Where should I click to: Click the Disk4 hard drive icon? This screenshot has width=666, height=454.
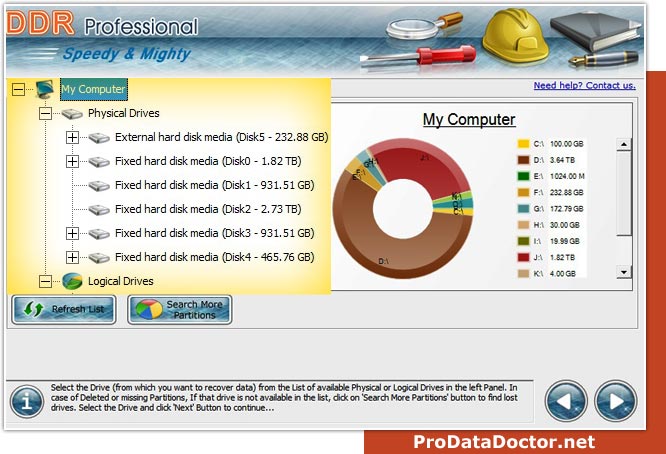(x=99, y=257)
